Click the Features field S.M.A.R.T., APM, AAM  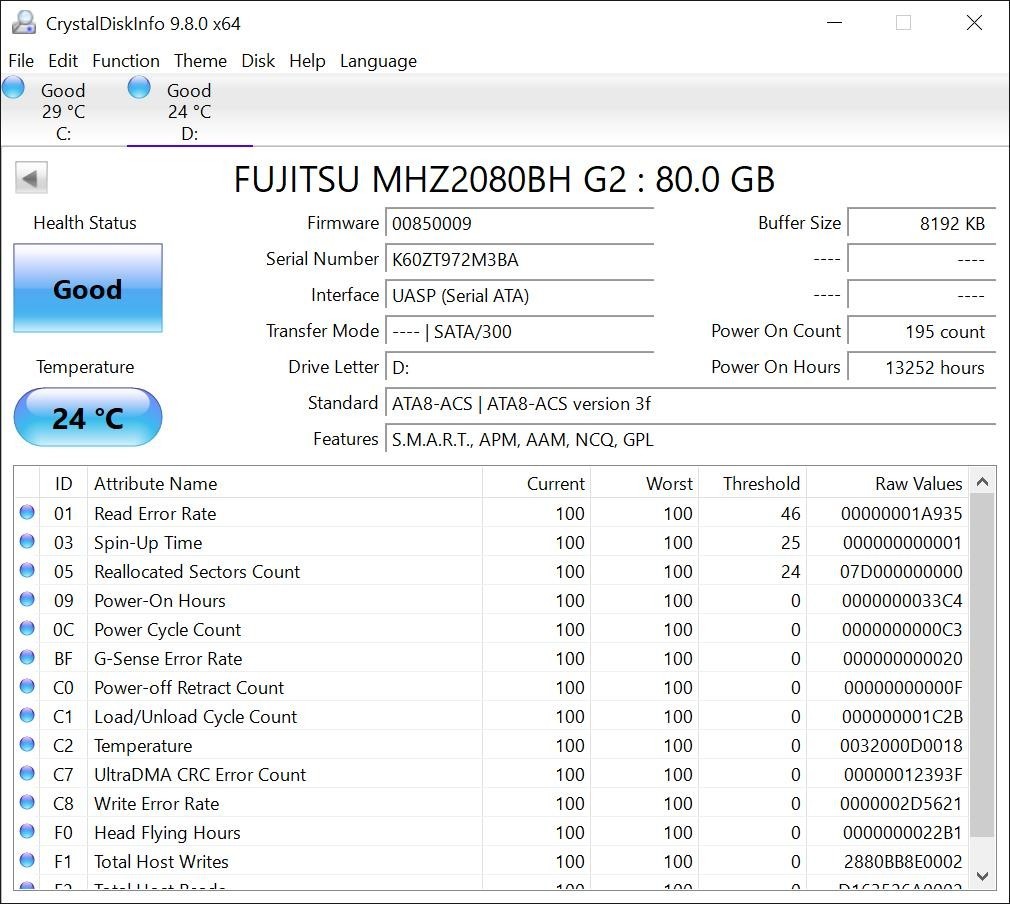(691, 440)
